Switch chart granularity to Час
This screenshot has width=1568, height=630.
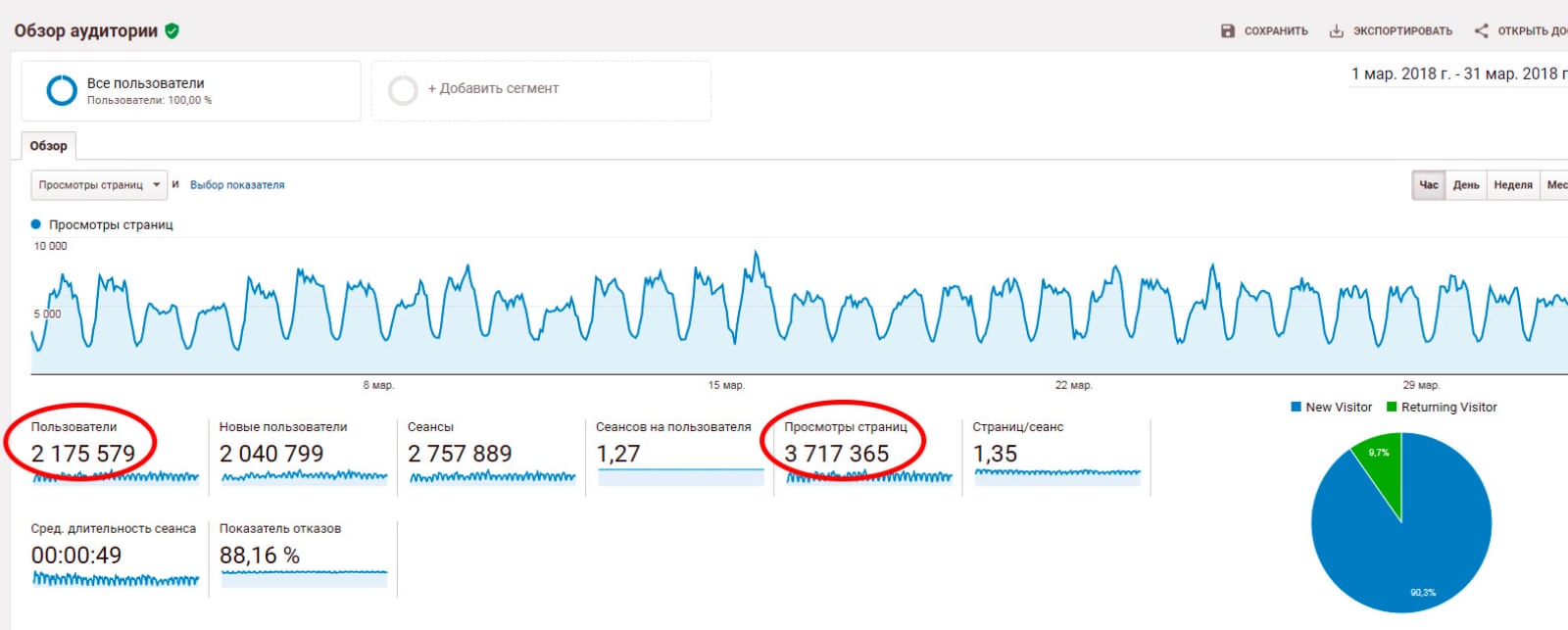1429,185
